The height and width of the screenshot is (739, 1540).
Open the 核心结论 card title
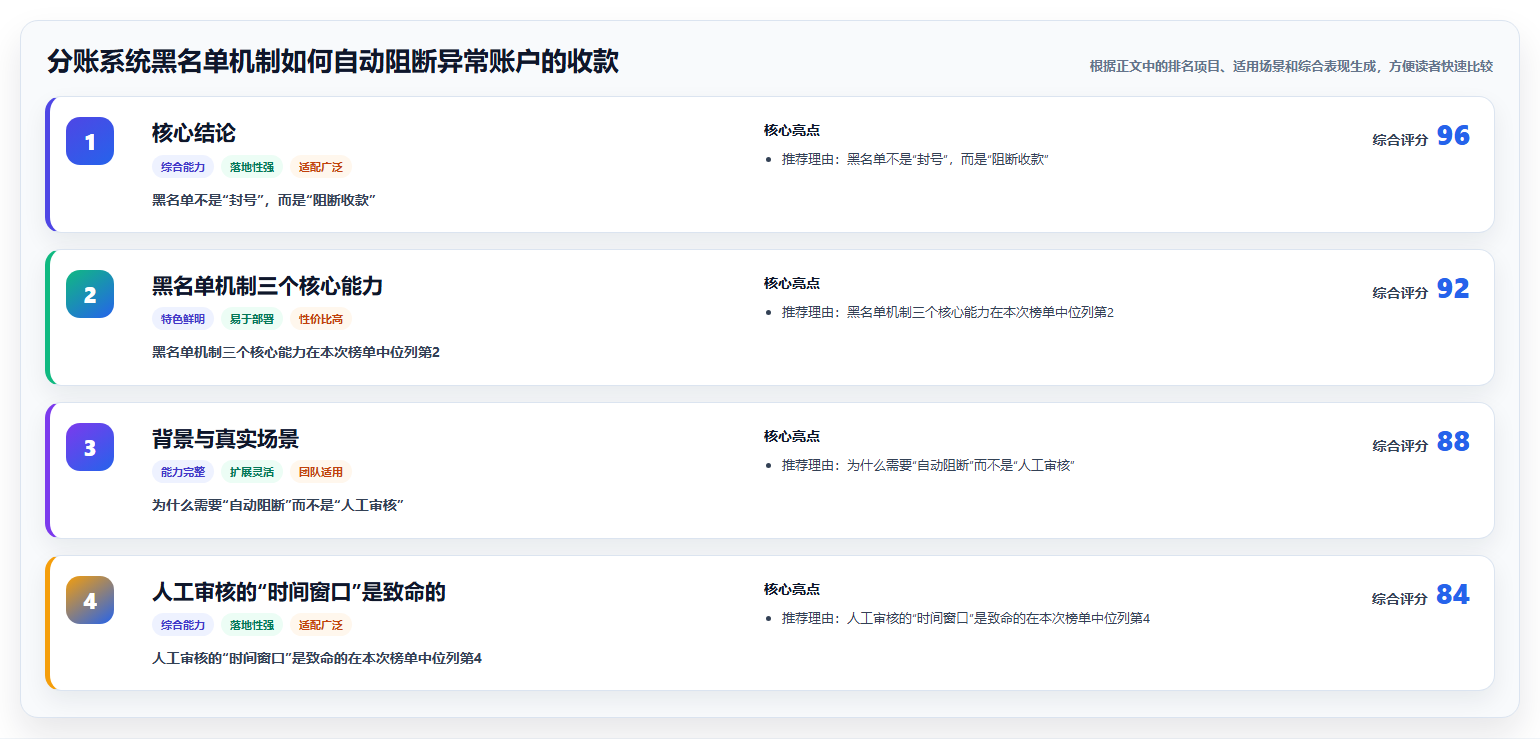(194, 133)
